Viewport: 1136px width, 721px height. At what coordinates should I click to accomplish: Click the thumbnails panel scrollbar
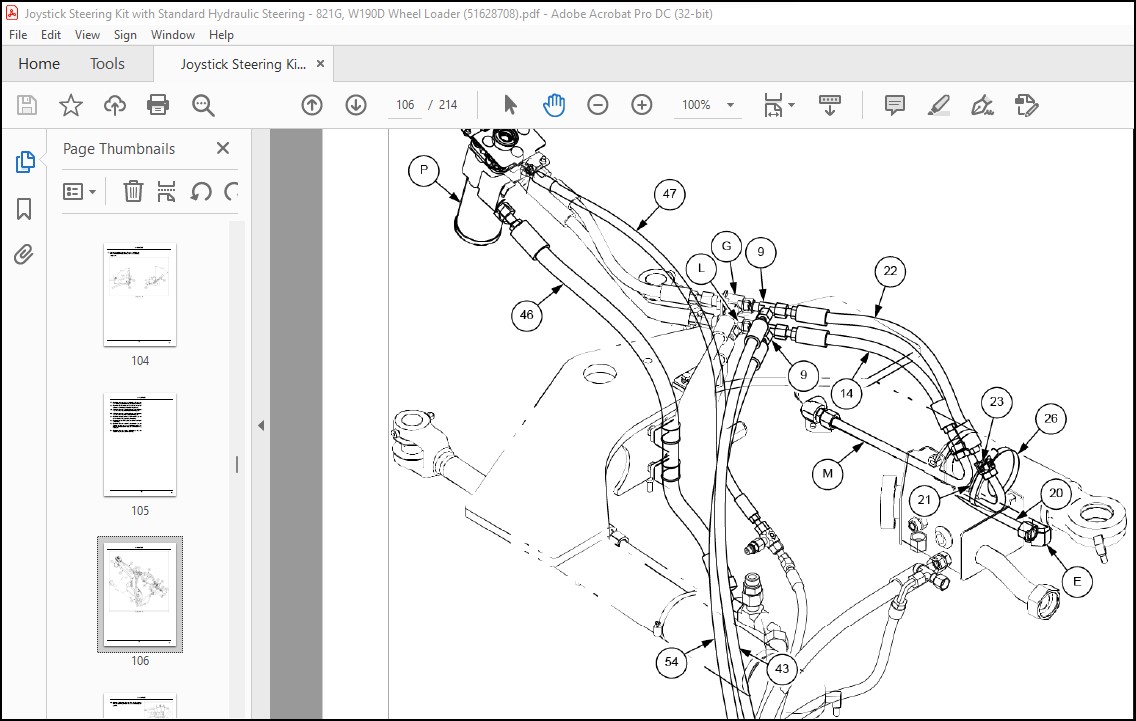(x=237, y=464)
